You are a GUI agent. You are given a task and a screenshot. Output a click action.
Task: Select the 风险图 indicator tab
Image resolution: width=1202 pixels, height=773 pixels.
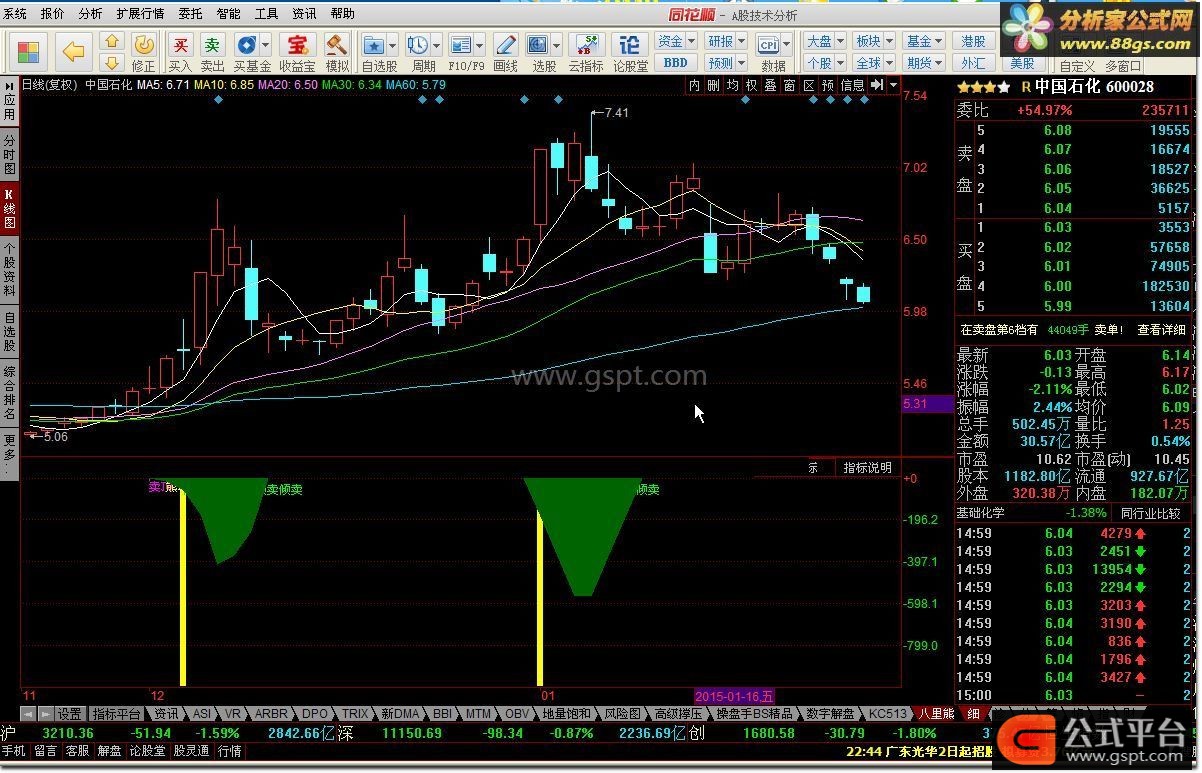coord(622,714)
